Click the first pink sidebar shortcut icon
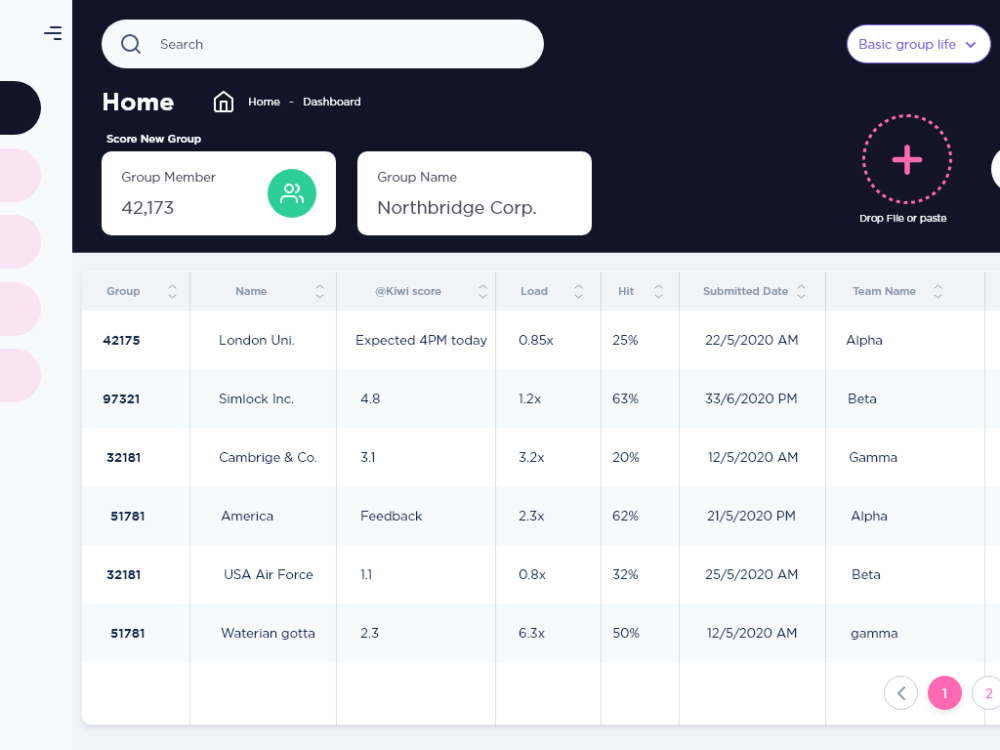Image resolution: width=1000 pixels, height=750 pixels. [20, 174]
